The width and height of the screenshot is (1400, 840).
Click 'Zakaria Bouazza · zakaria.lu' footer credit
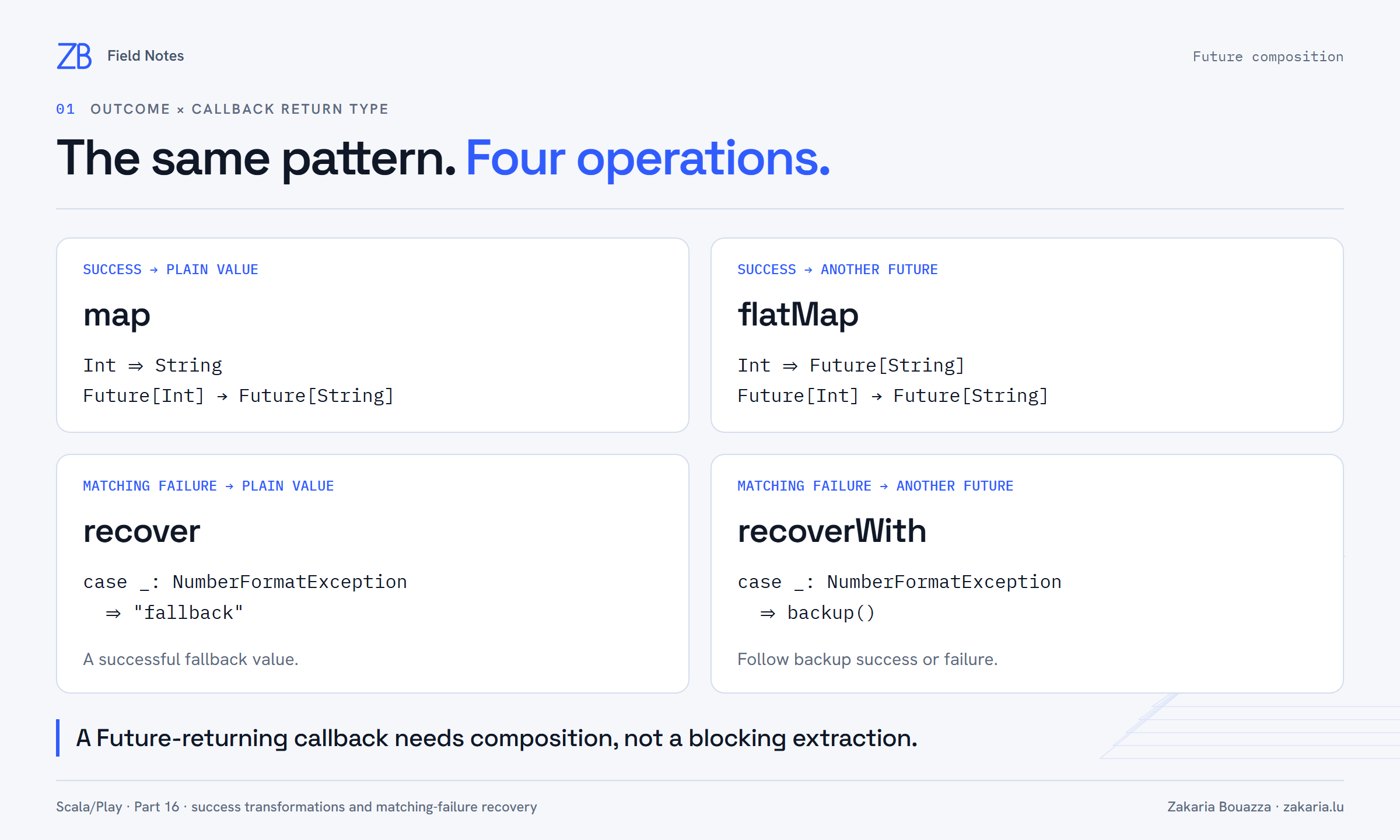click(x=1255, y=807)
